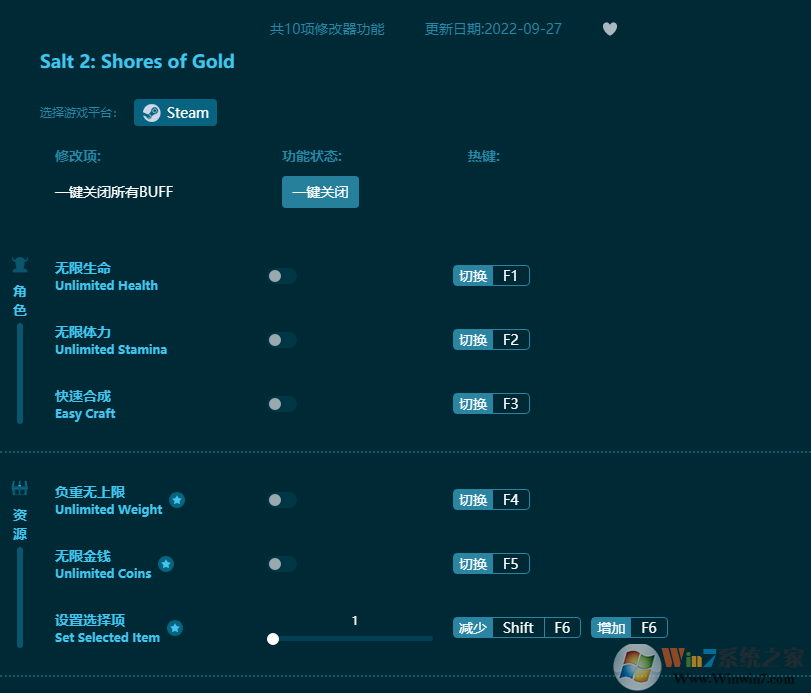Click the F4 hotkey for Unlimited Weight

[491, 500]
